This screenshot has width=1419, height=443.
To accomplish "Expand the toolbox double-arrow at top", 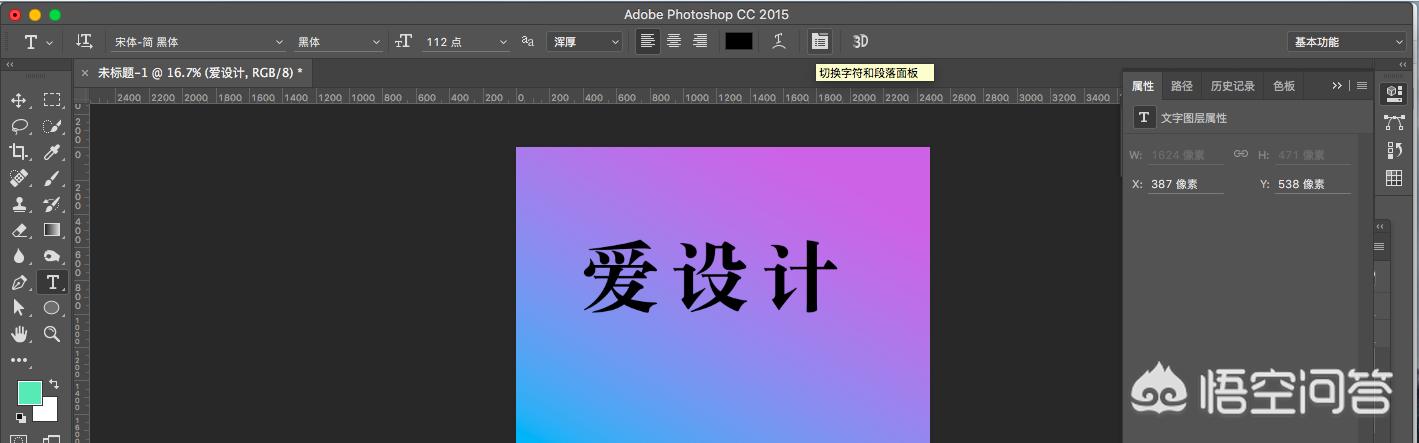I will (10, 65).
